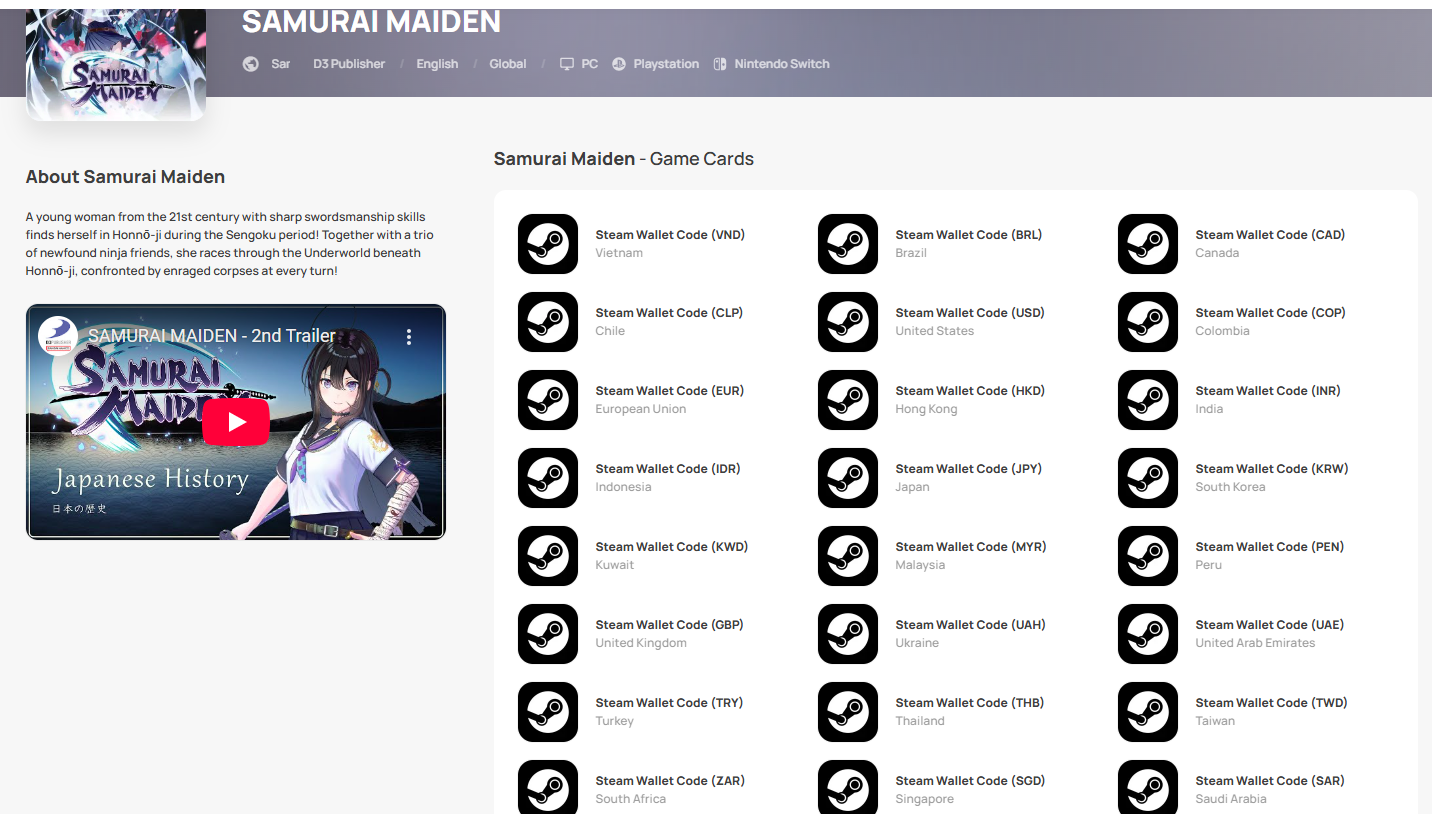Click the globe icon in the game header
The image size is (1432, 814).
point(251,64)
